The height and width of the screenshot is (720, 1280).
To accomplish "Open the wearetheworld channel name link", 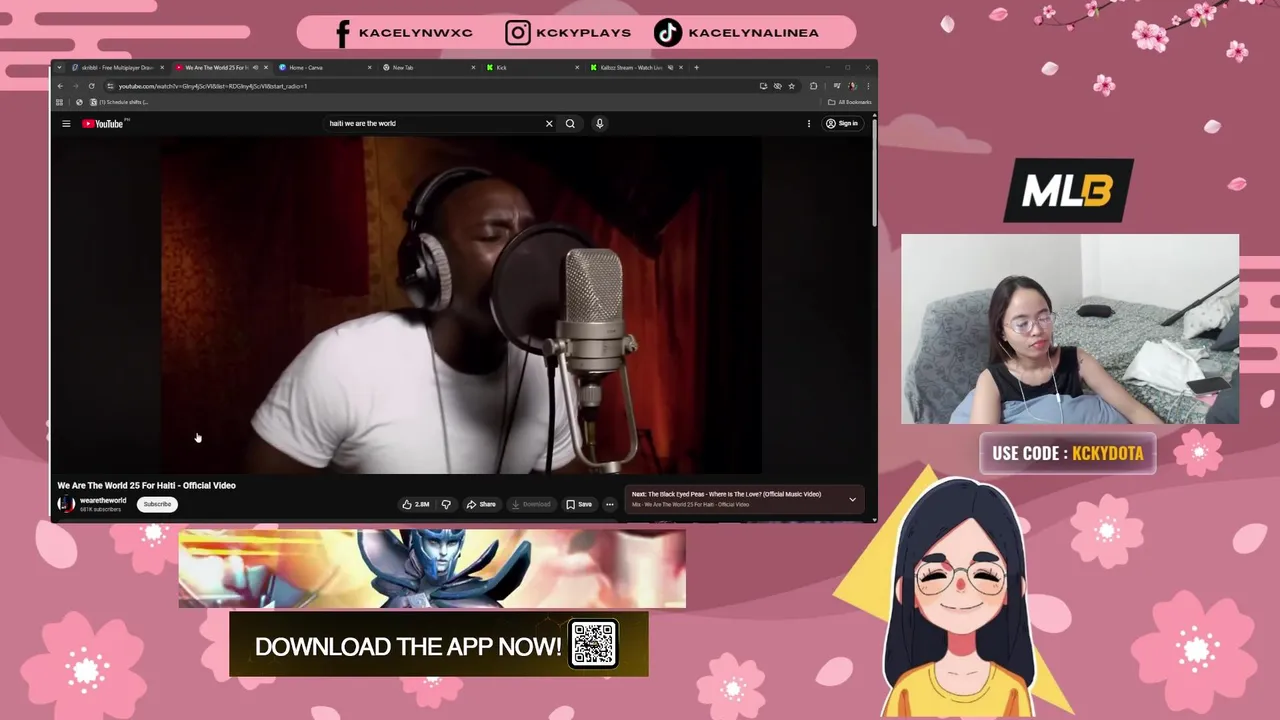I will (x=103, y=500).
